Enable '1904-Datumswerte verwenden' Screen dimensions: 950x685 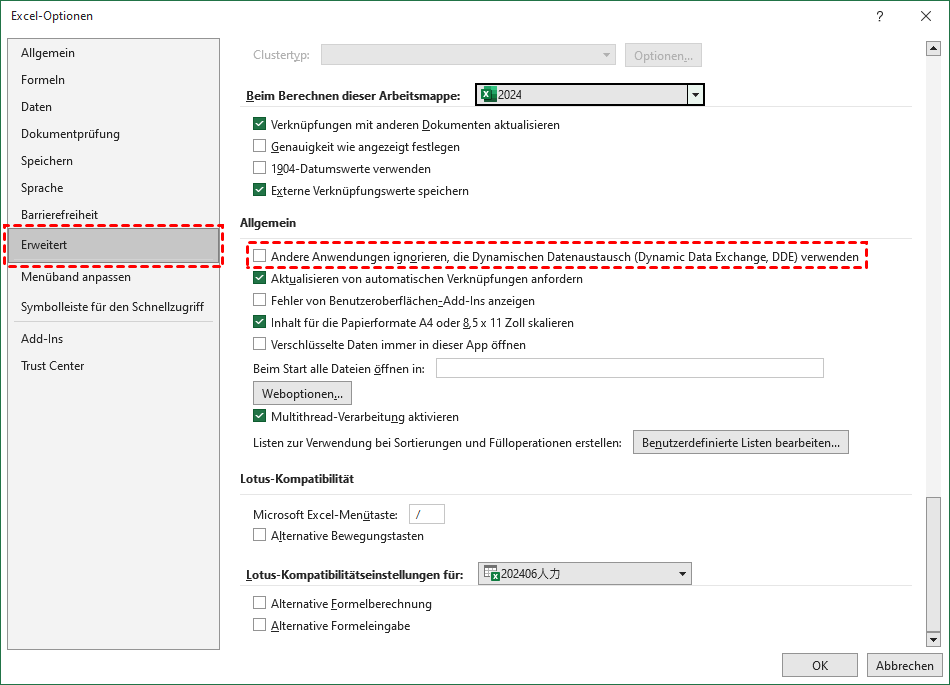[259, 168]
